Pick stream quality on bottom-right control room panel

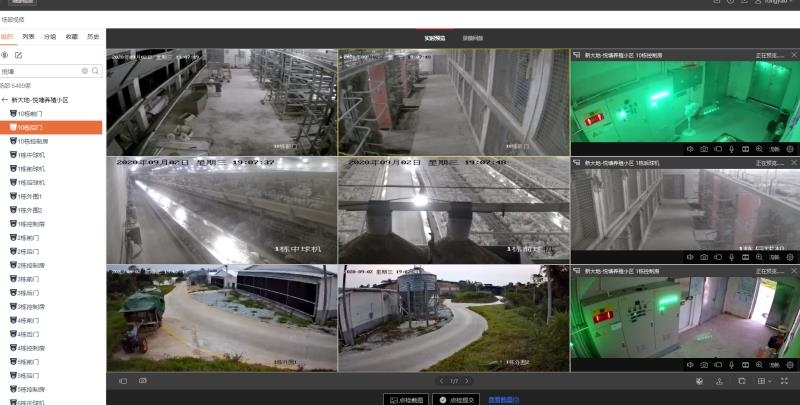pyautogui.click(x=774, y=365)
